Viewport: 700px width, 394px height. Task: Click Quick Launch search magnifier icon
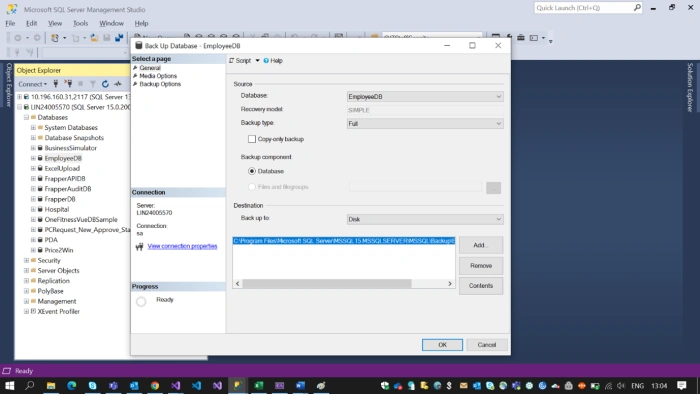coord(637,8)
